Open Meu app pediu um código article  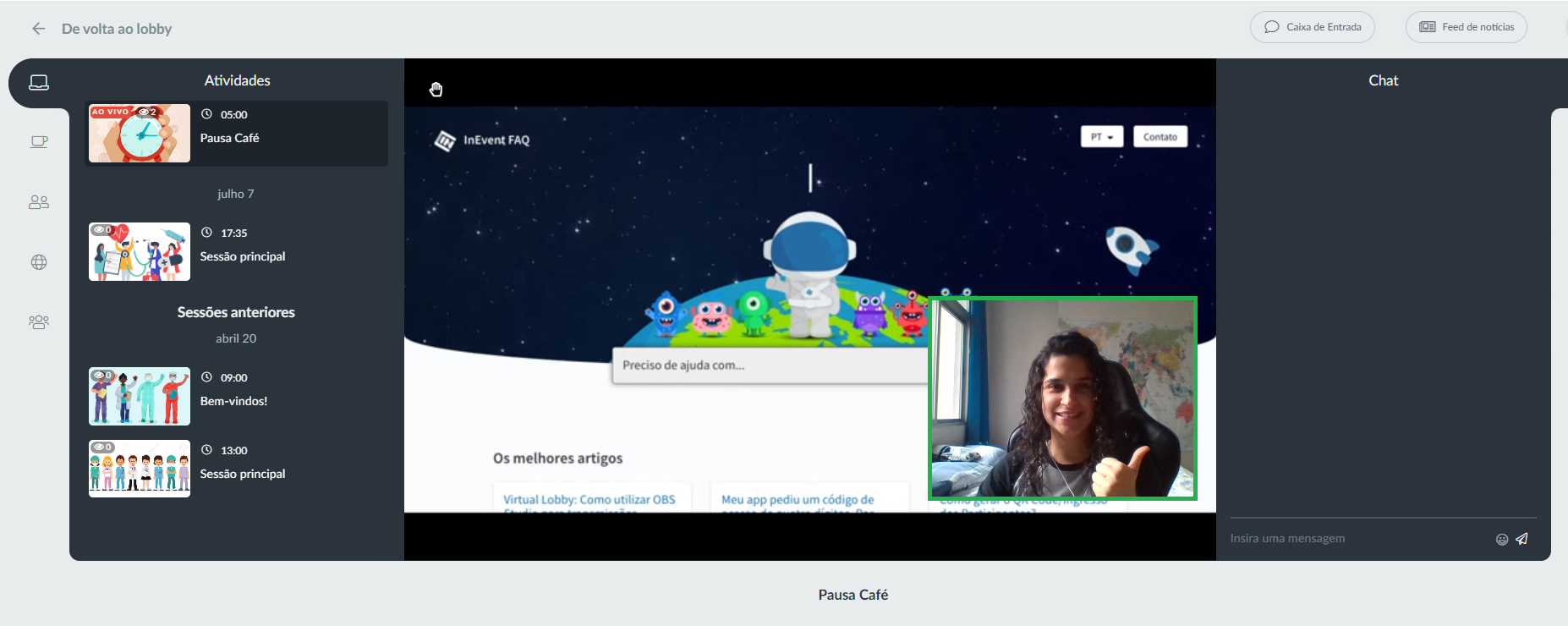798,499
